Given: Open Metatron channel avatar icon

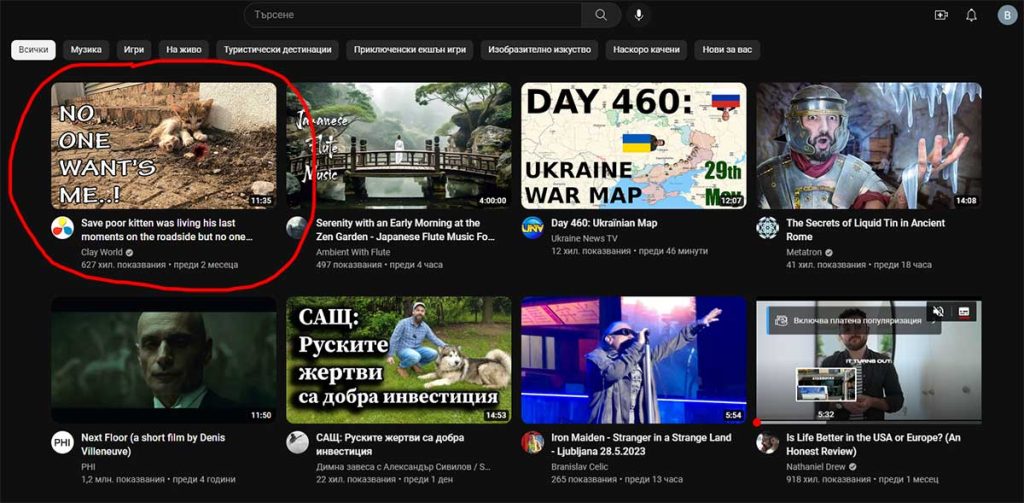Looking at the screenshot, I should 768,227.
